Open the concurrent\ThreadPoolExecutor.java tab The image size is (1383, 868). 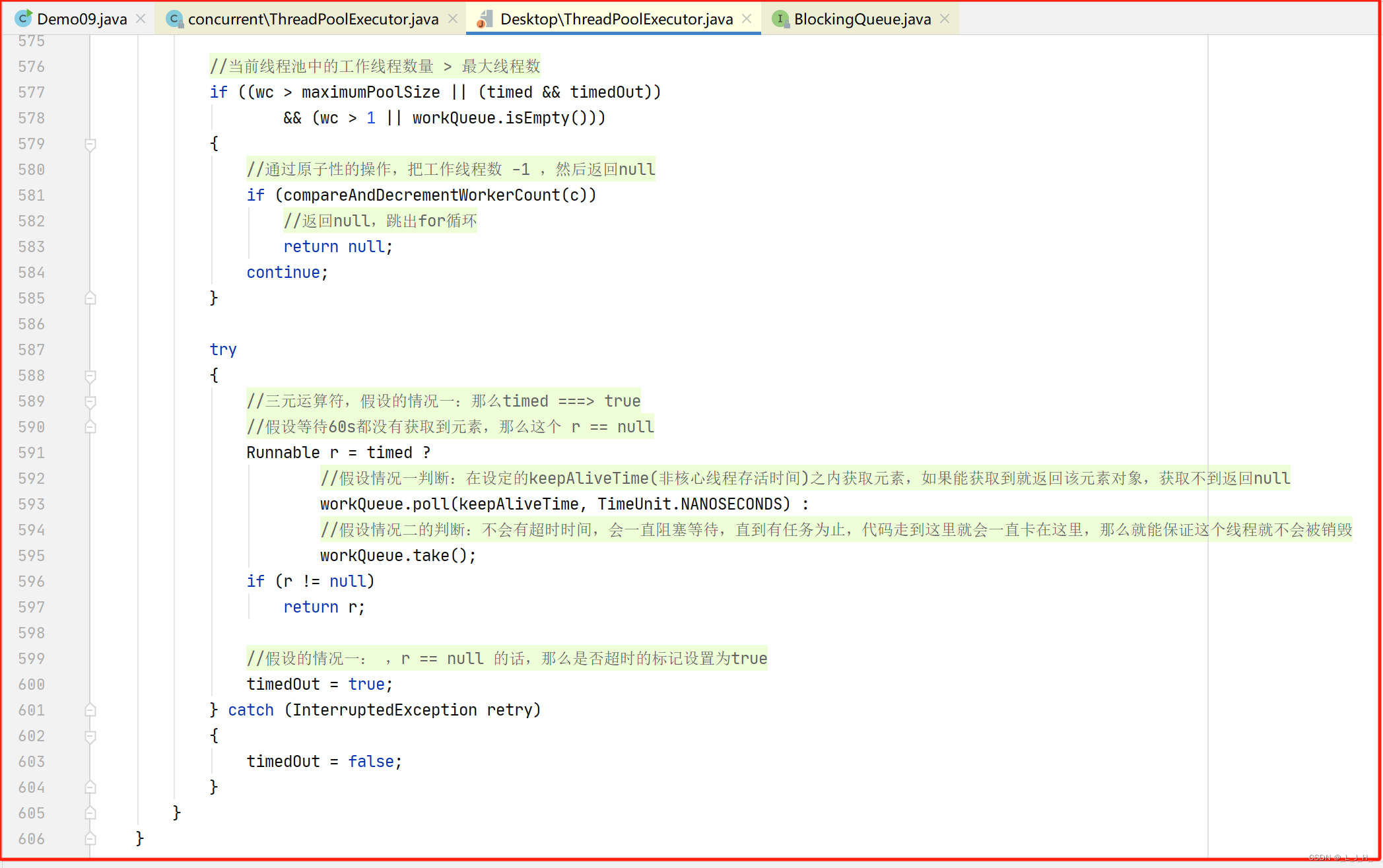click(x=313, y=19)
